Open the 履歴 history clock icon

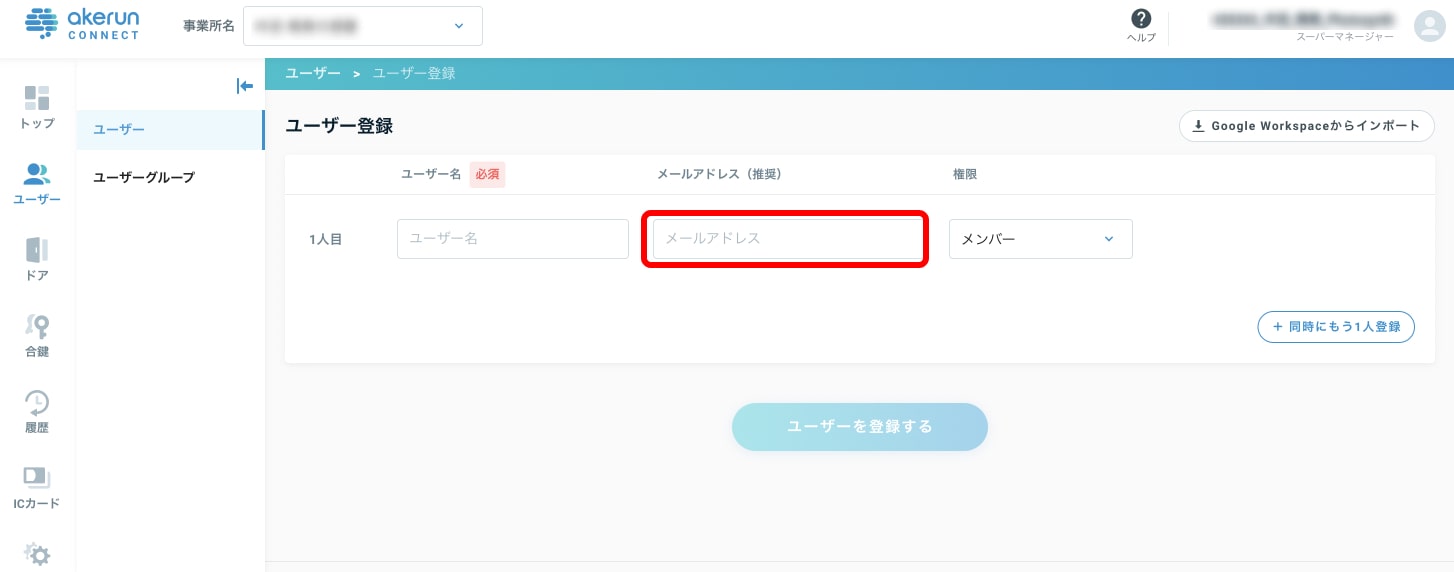coord(37,402)
